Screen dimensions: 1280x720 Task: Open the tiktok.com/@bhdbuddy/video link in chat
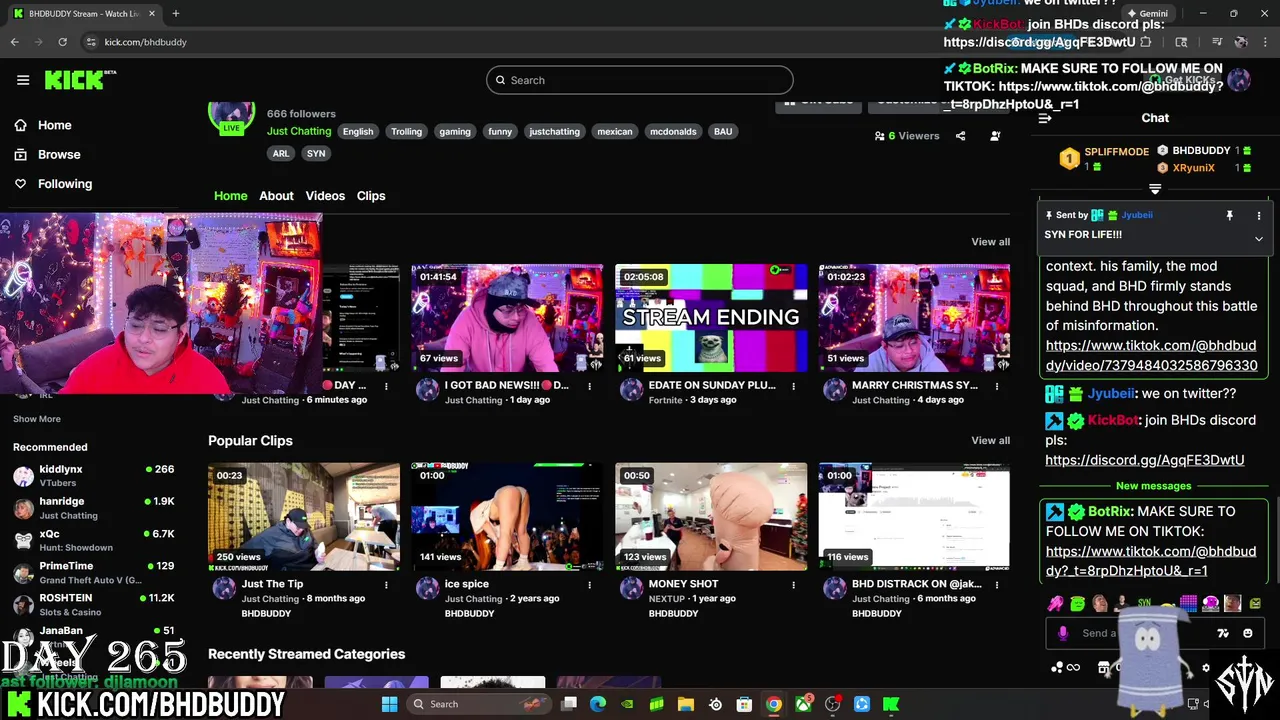1152,355
